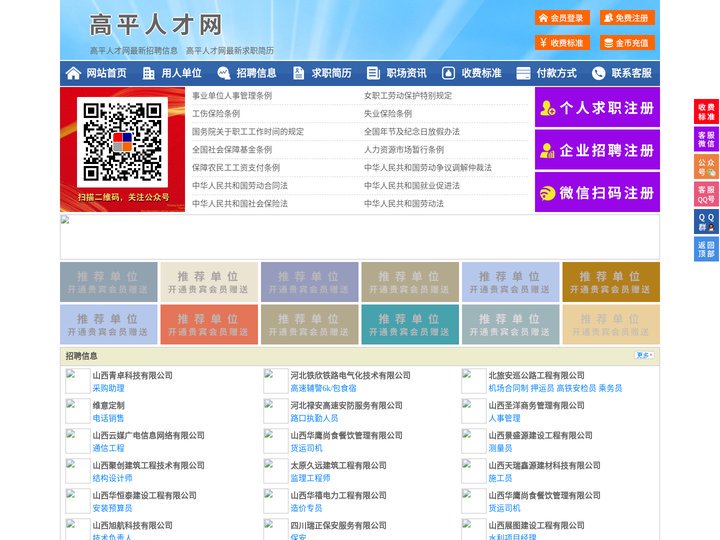Click the purple 客服微信 sidebar button
720x540 pixels.
[x=706, y=139]
